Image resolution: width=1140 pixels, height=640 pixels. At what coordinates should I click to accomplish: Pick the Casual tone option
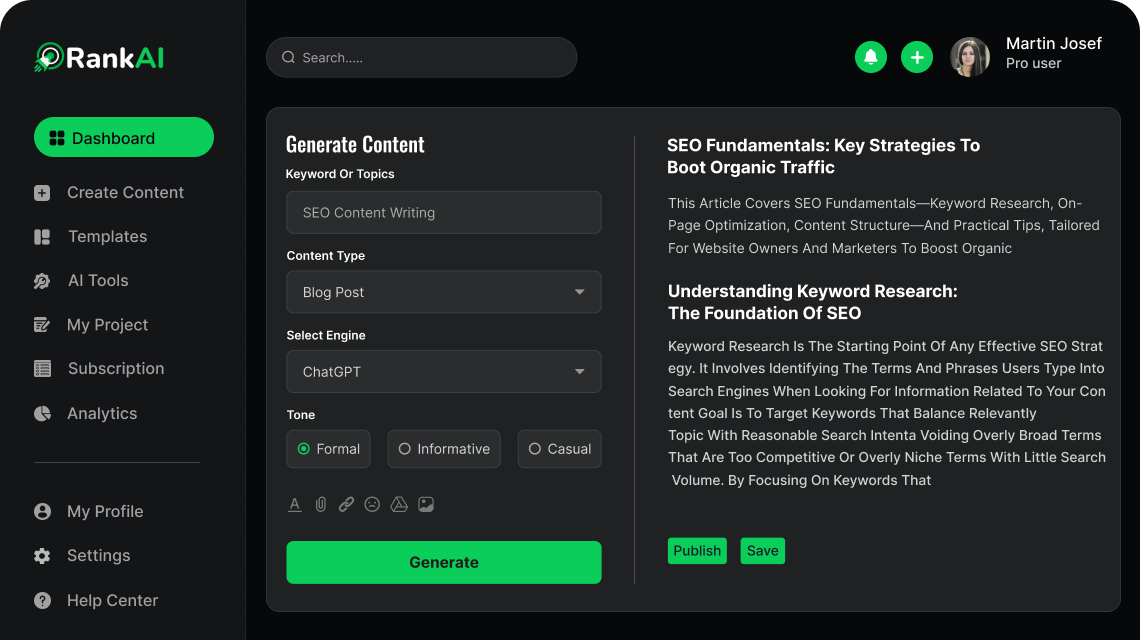(x=559, y=449)
